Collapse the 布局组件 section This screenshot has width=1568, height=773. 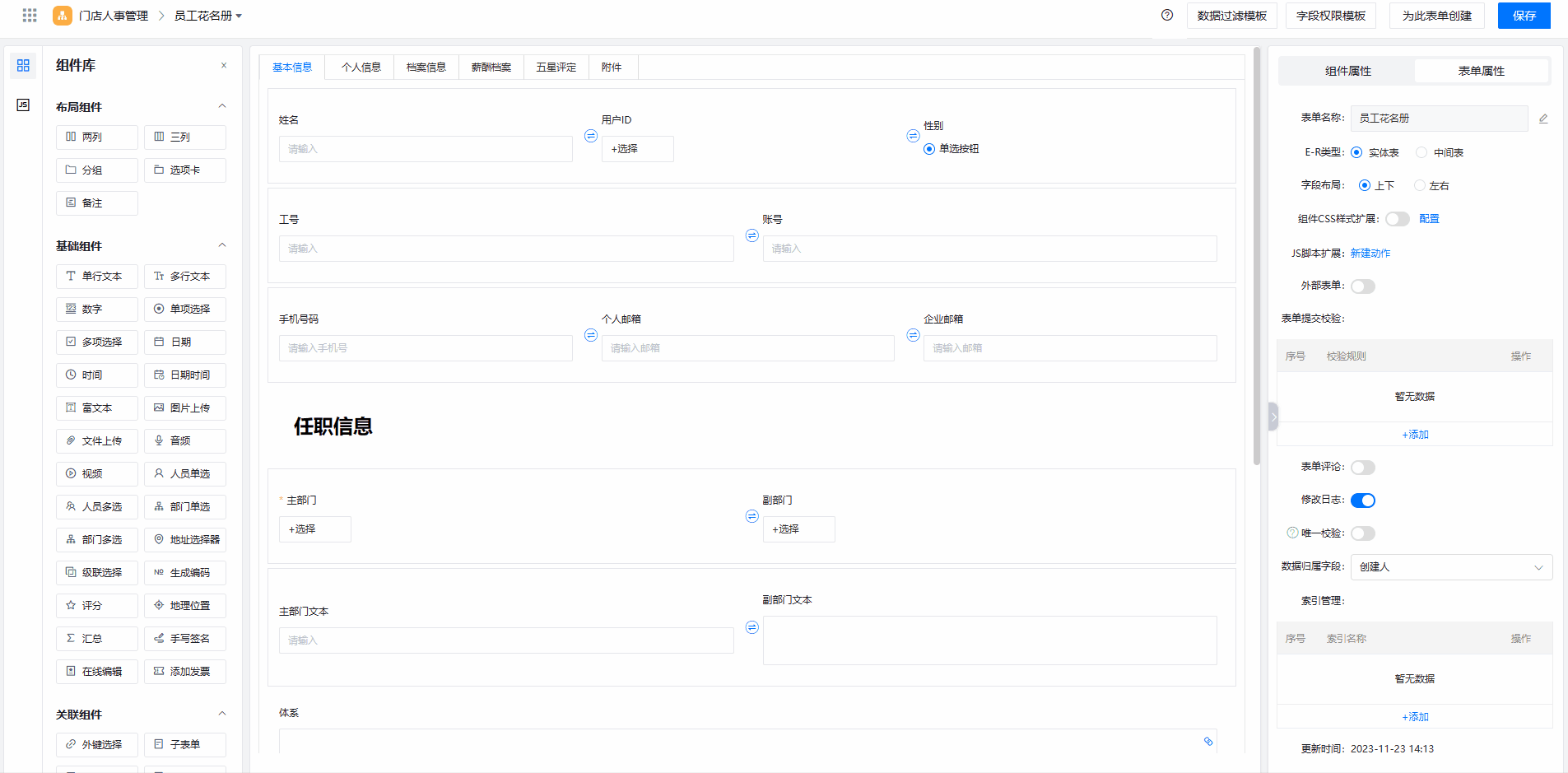click(222, 106)
